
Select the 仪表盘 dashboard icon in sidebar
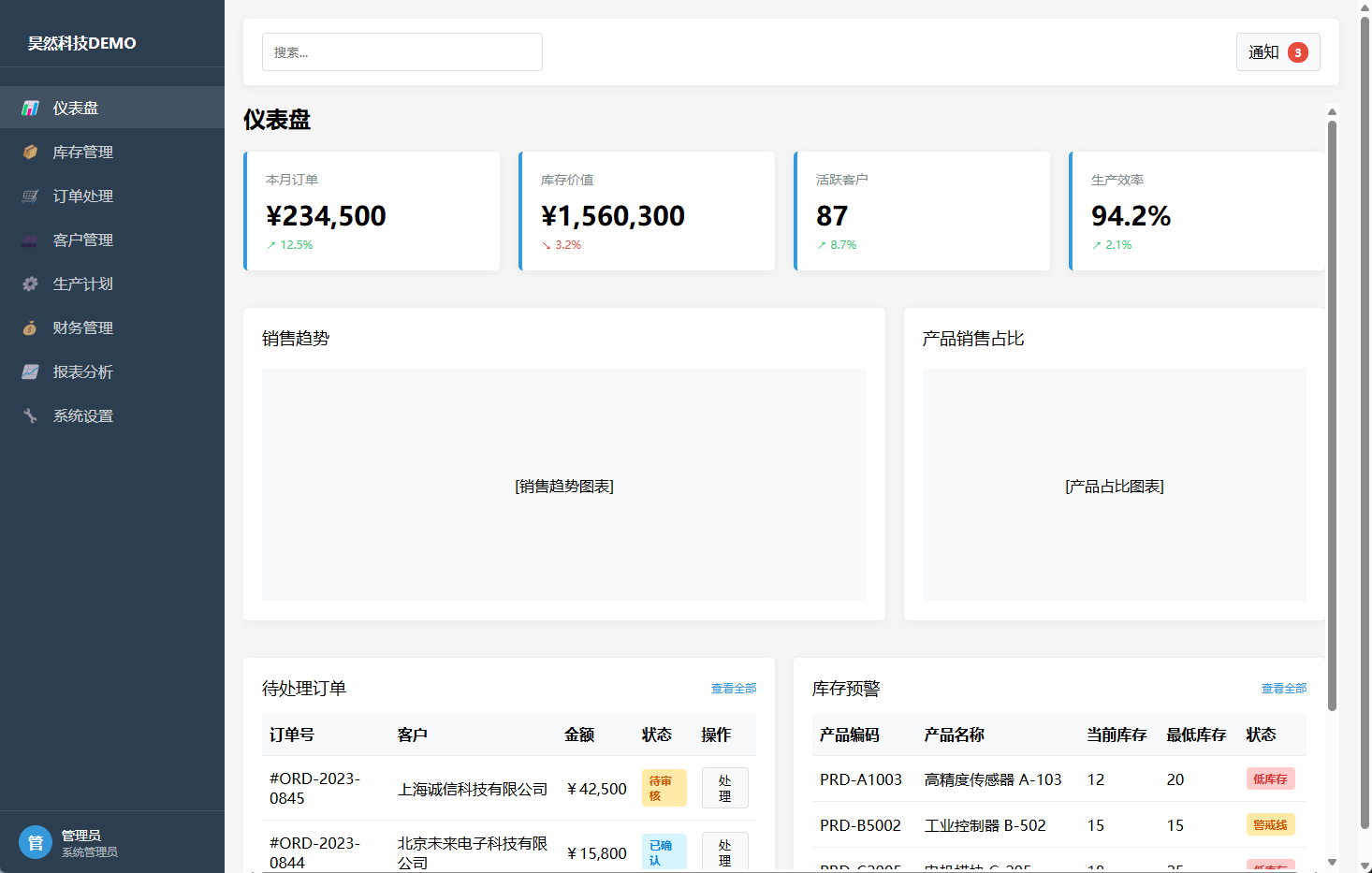(x=31, y=107)
